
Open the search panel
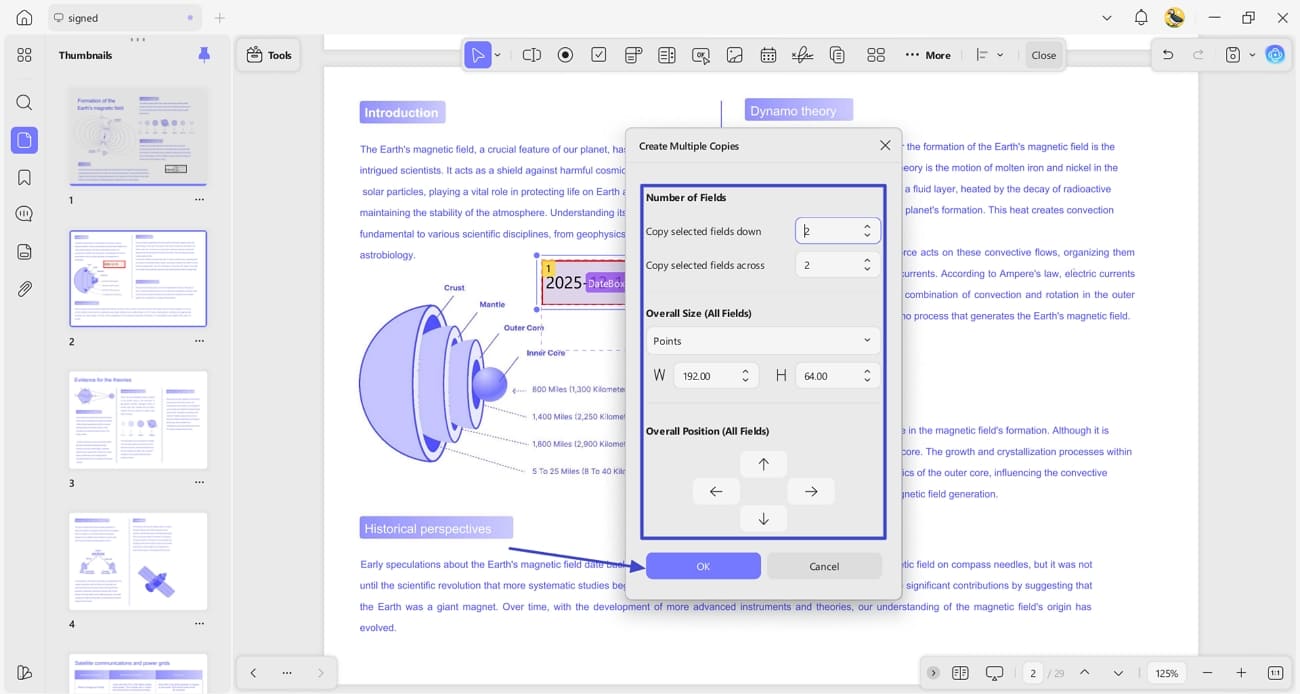[24, 102]
